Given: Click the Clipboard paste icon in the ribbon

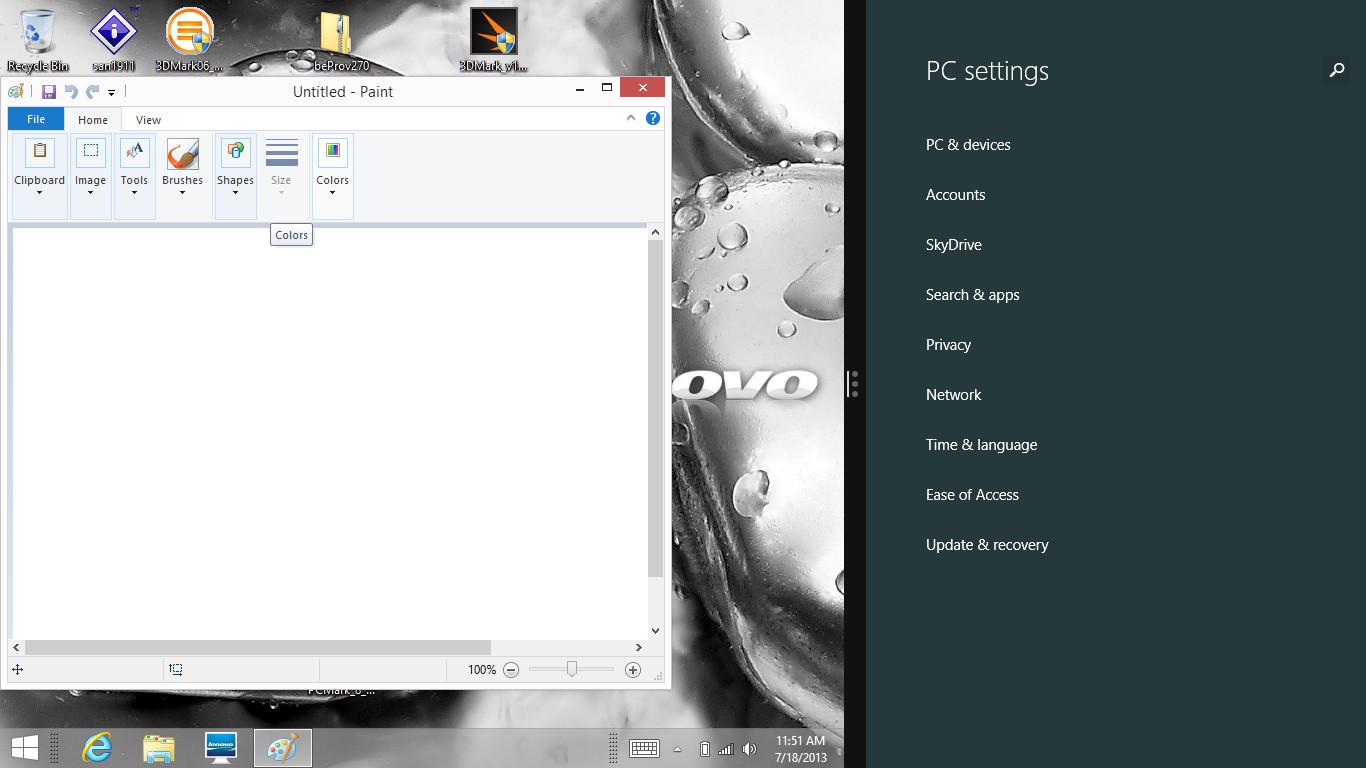Looking at the screenshot, I should pyautogui.click(x=40, y=152).
